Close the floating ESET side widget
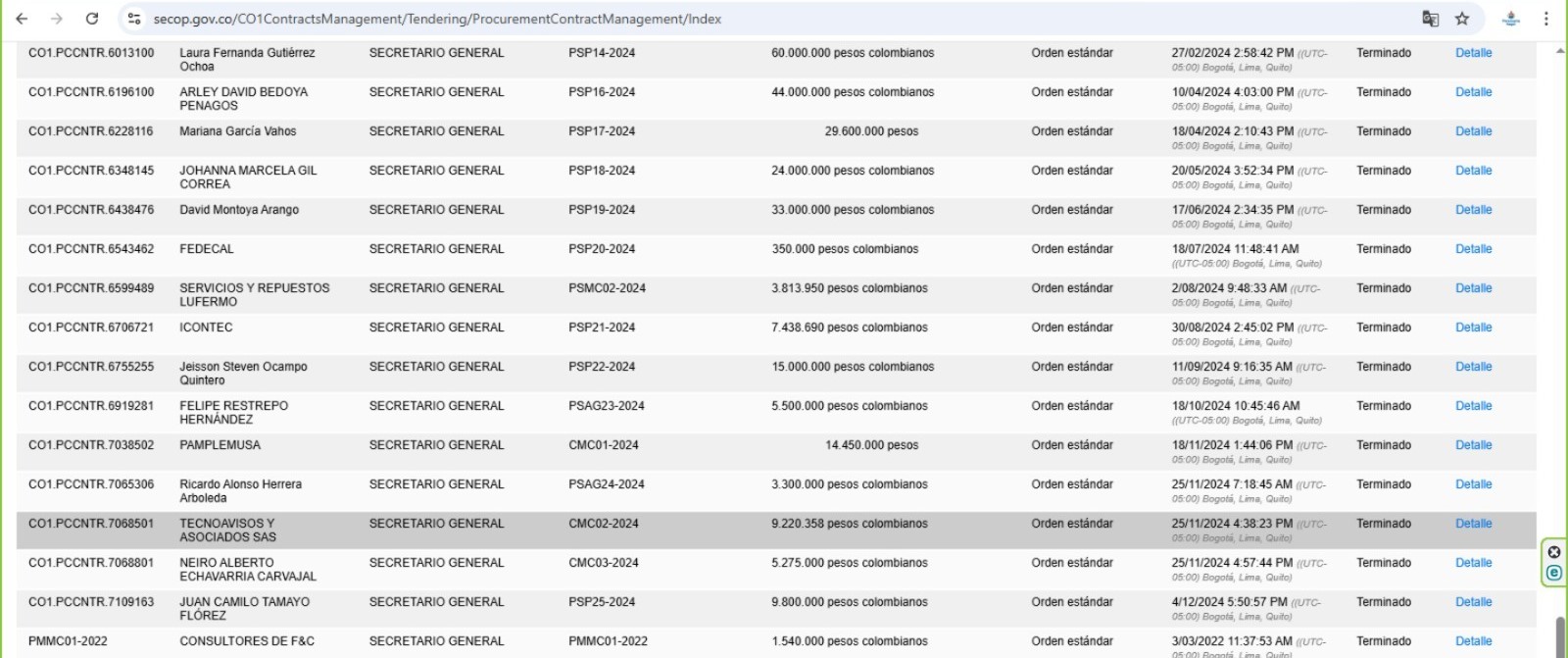The height and width of the screenshot is (658, 1568). [1553, 552]
